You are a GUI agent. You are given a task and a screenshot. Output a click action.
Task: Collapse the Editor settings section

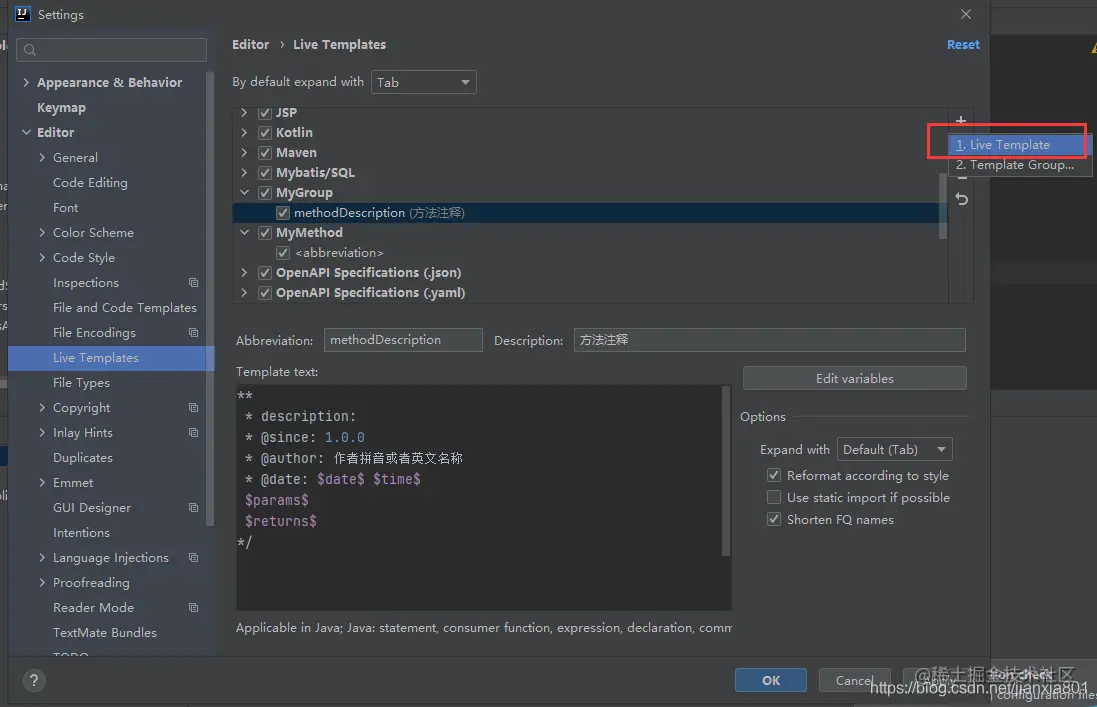pyautogui.click(x=26, y=132)
